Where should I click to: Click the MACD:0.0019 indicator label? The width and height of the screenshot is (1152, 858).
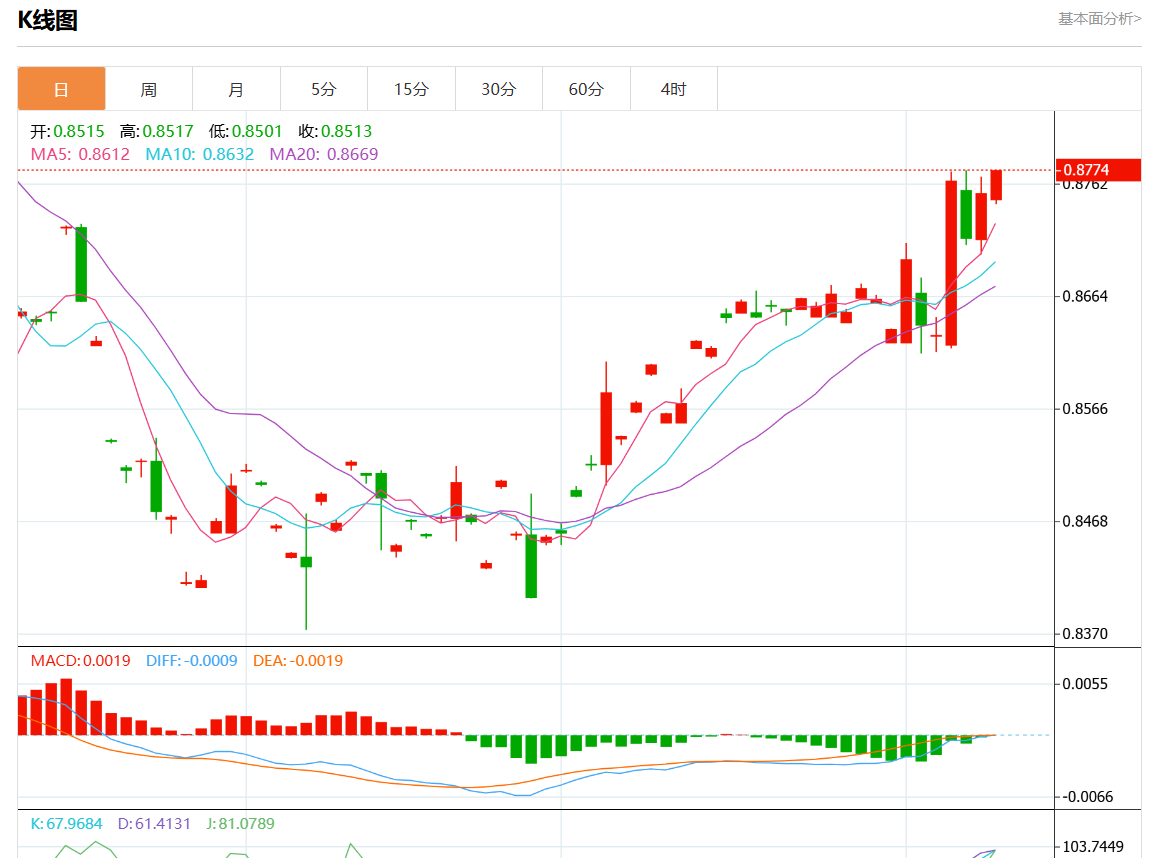81,660
